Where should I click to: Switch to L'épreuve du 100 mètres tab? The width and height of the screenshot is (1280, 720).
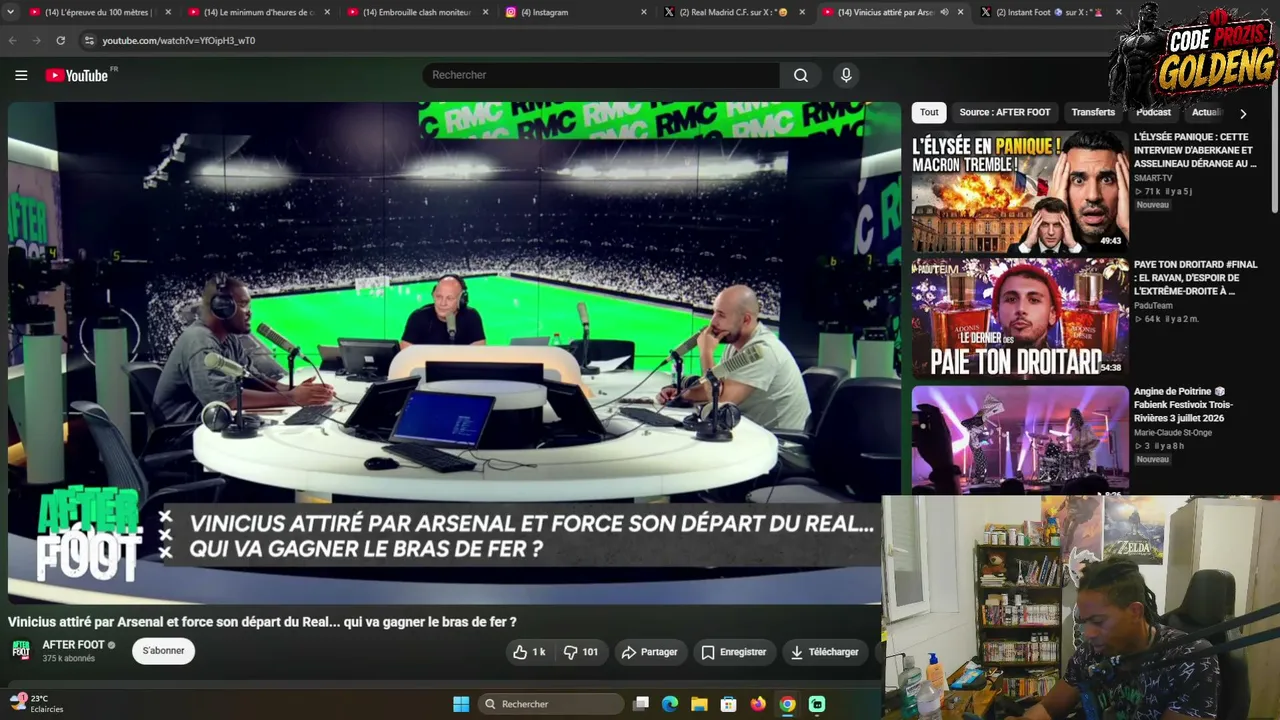point(100,12)
